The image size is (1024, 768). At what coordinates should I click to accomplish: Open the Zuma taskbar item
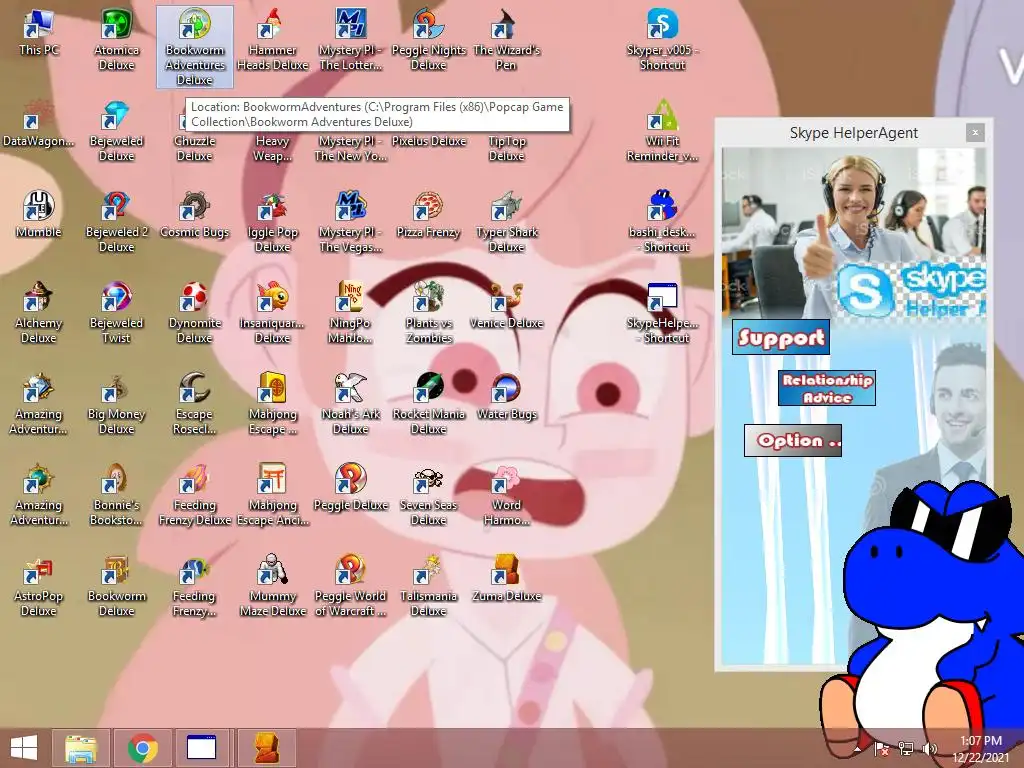(266, 748)
